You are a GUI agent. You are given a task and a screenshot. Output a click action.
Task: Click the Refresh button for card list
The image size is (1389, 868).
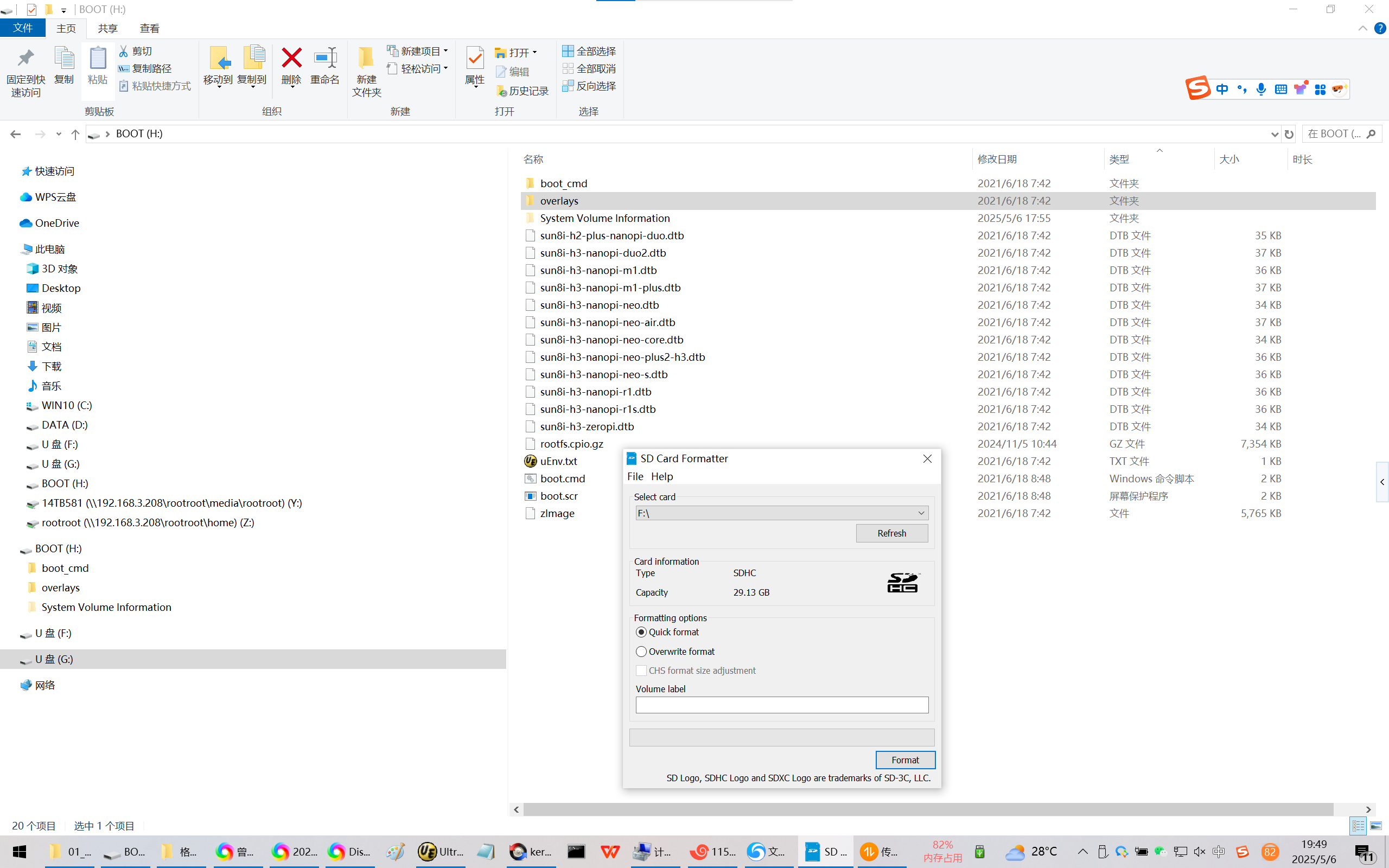891,533
